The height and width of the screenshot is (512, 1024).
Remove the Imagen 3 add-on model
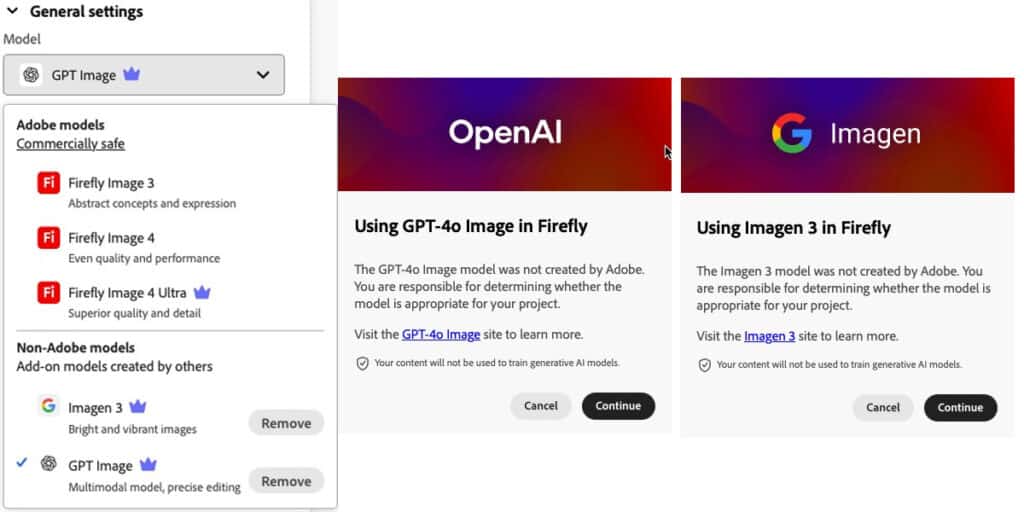(286, 423)
